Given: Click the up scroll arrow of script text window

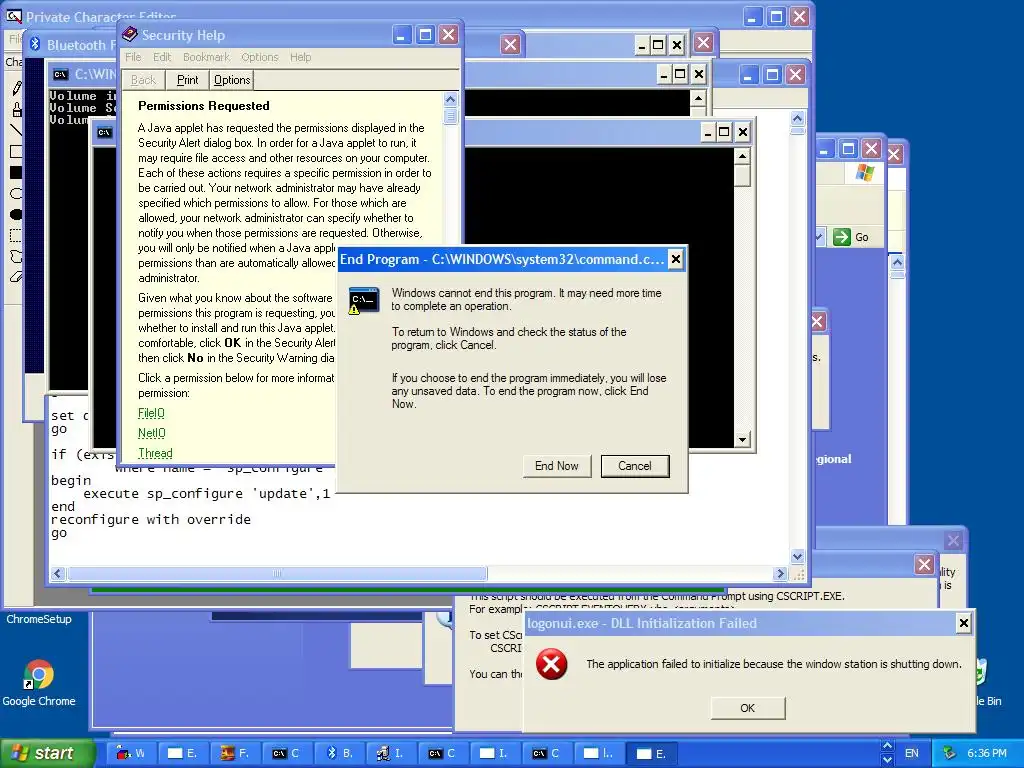Looking at the screenshot, I should coord(797,119).
